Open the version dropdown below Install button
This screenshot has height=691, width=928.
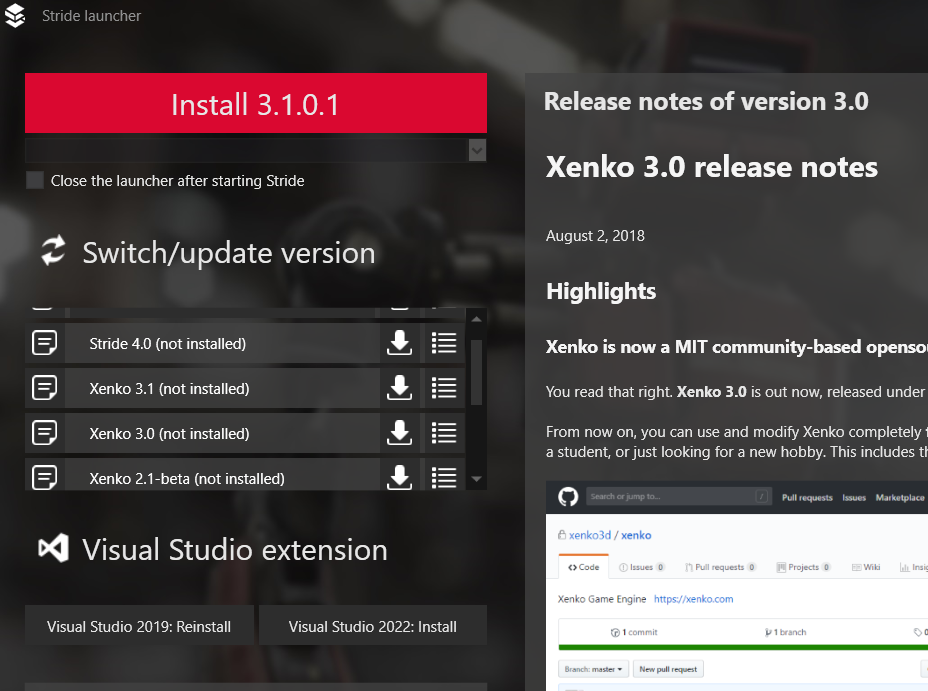pos(477,150)
